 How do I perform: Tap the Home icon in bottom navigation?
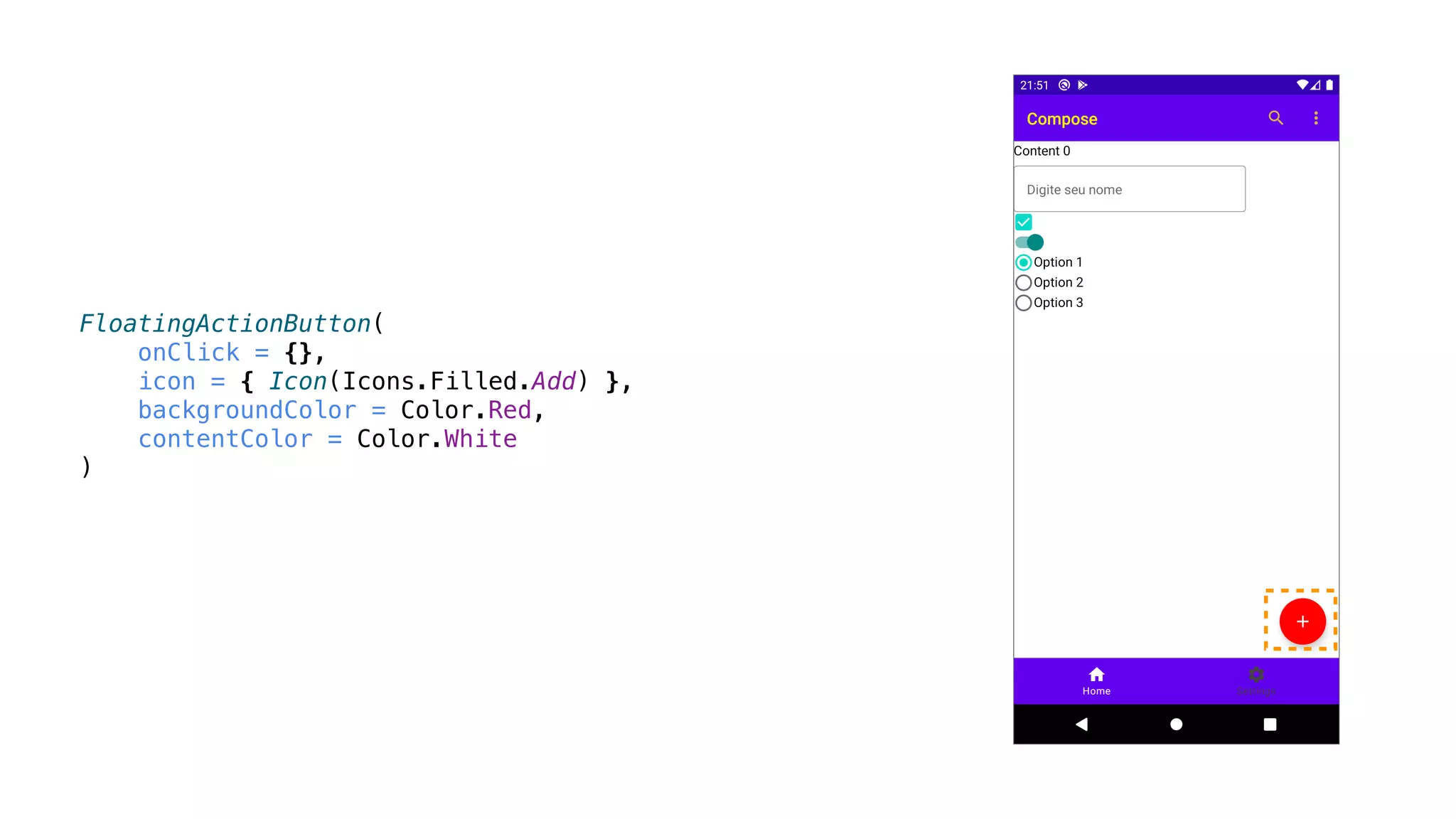pos(1096,674)
